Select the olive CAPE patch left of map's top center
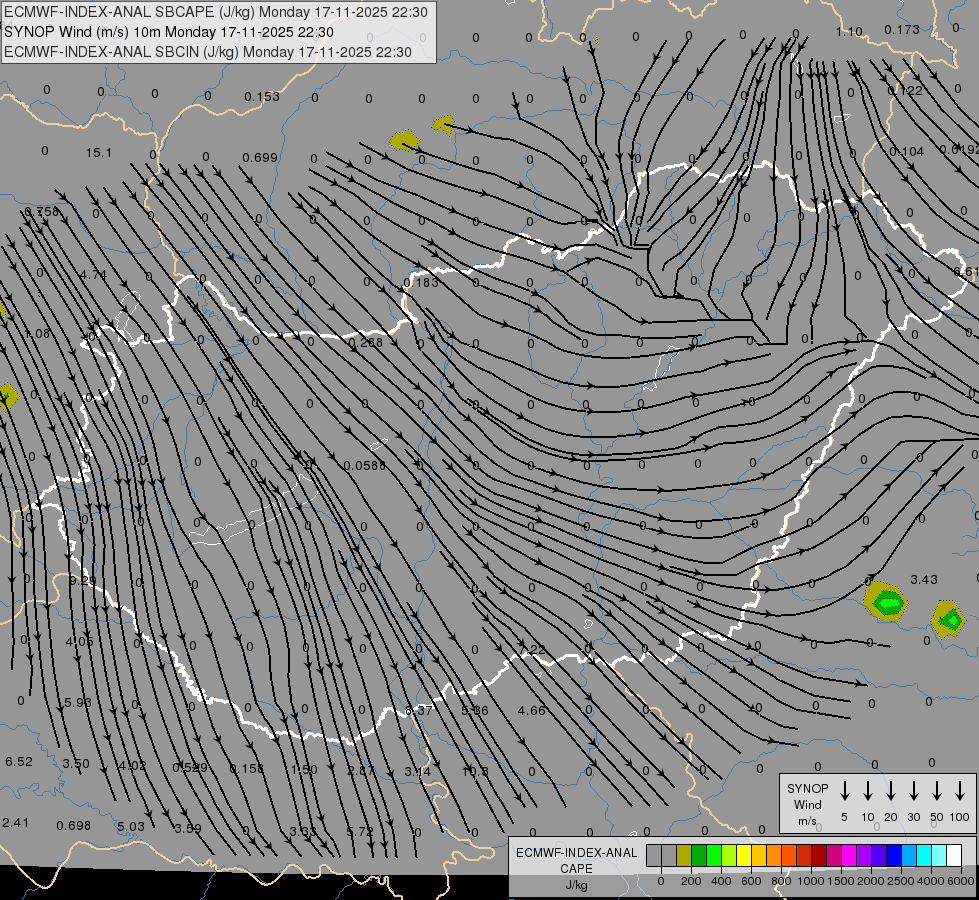Image resolution: width=979 pixels, height=900 pixels. coord(404,141)
